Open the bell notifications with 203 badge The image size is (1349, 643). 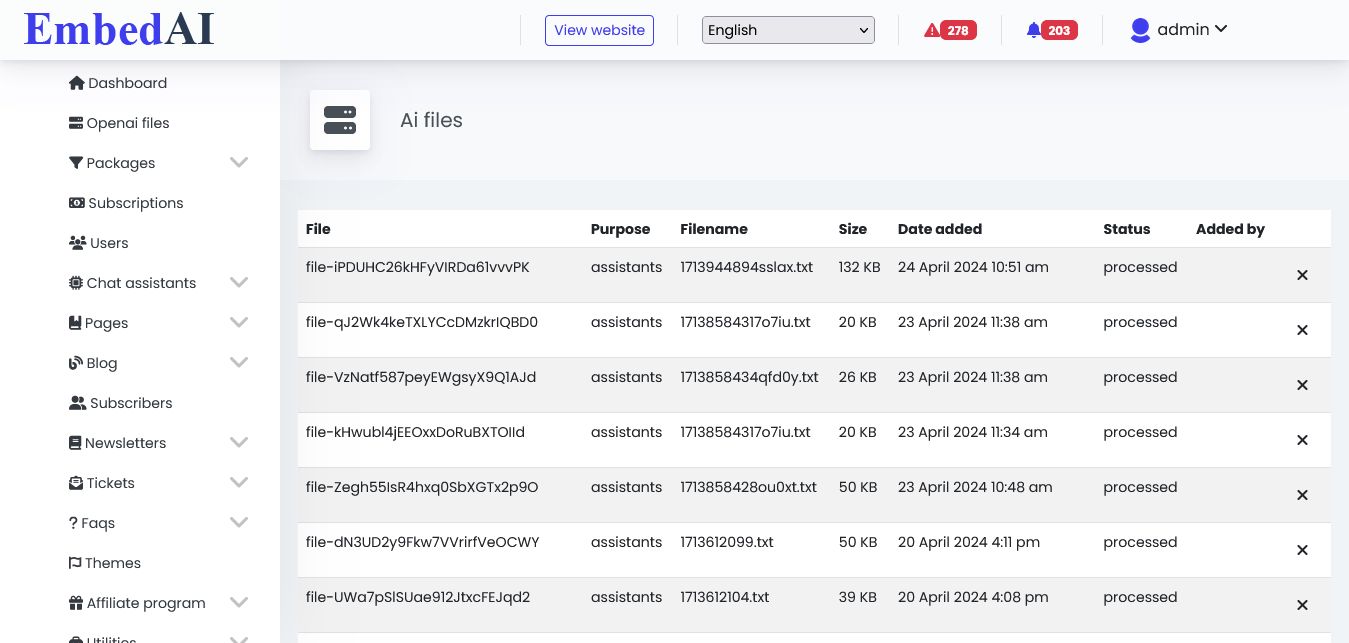pyautogui.click(x=1052, y=30)
